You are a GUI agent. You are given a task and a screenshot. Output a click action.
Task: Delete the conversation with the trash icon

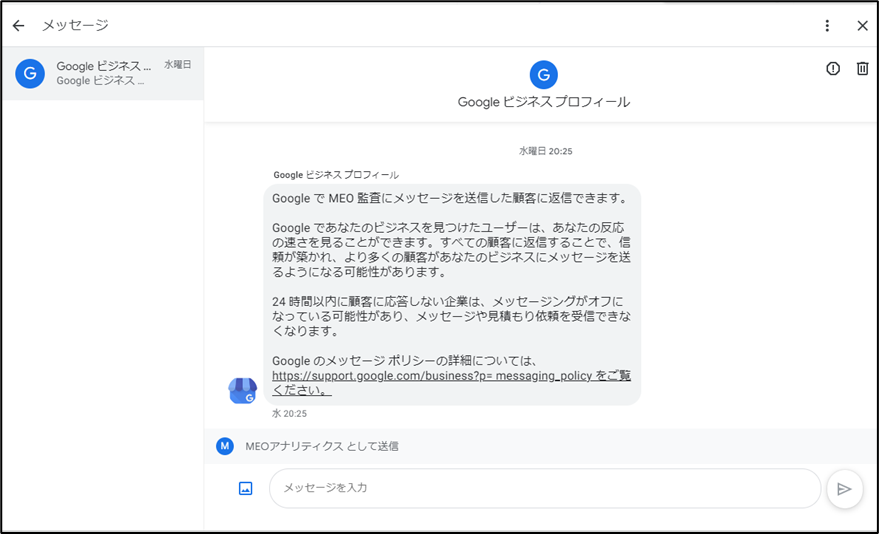(862, 68)
